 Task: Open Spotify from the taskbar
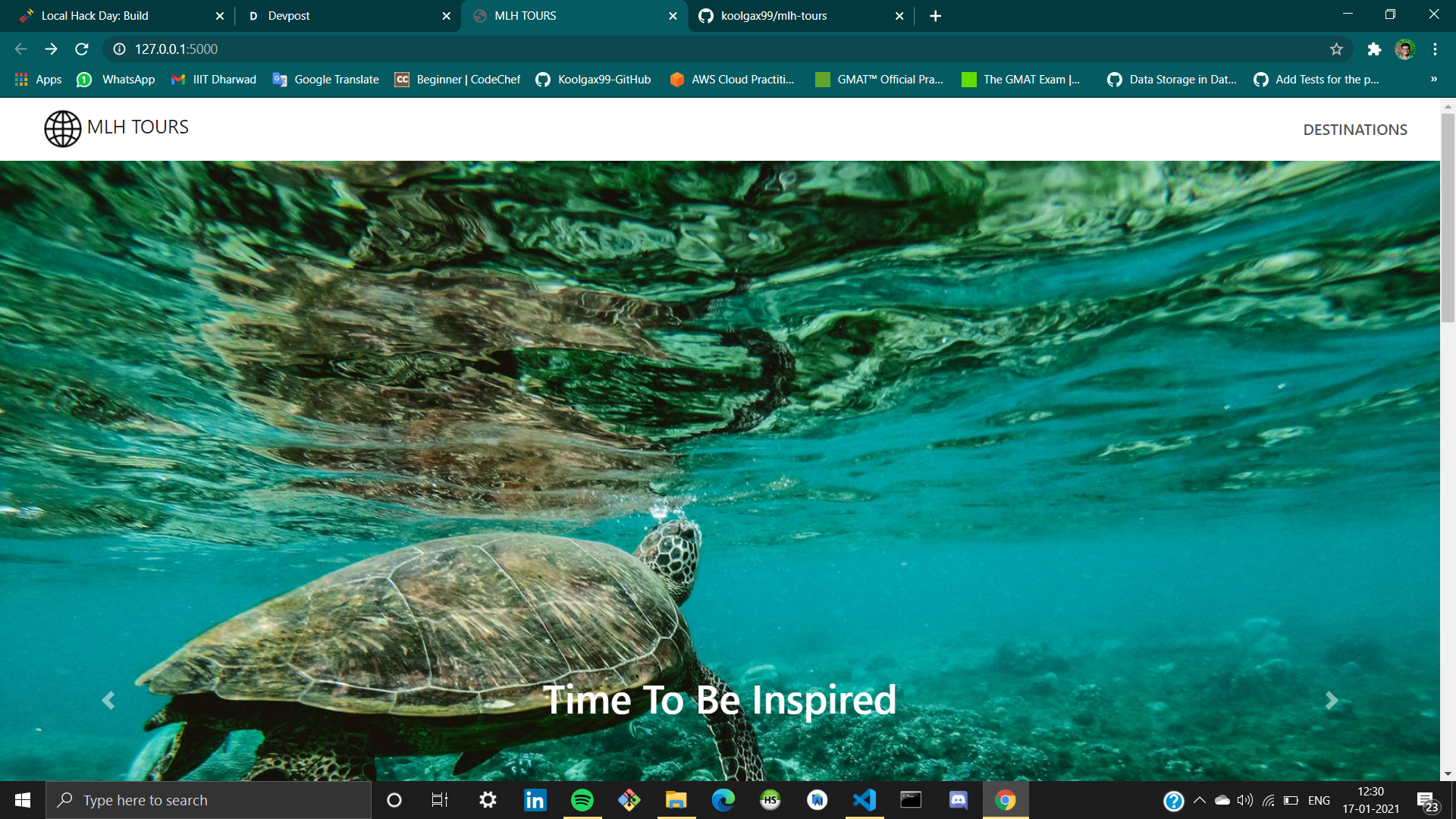(582, 800)
